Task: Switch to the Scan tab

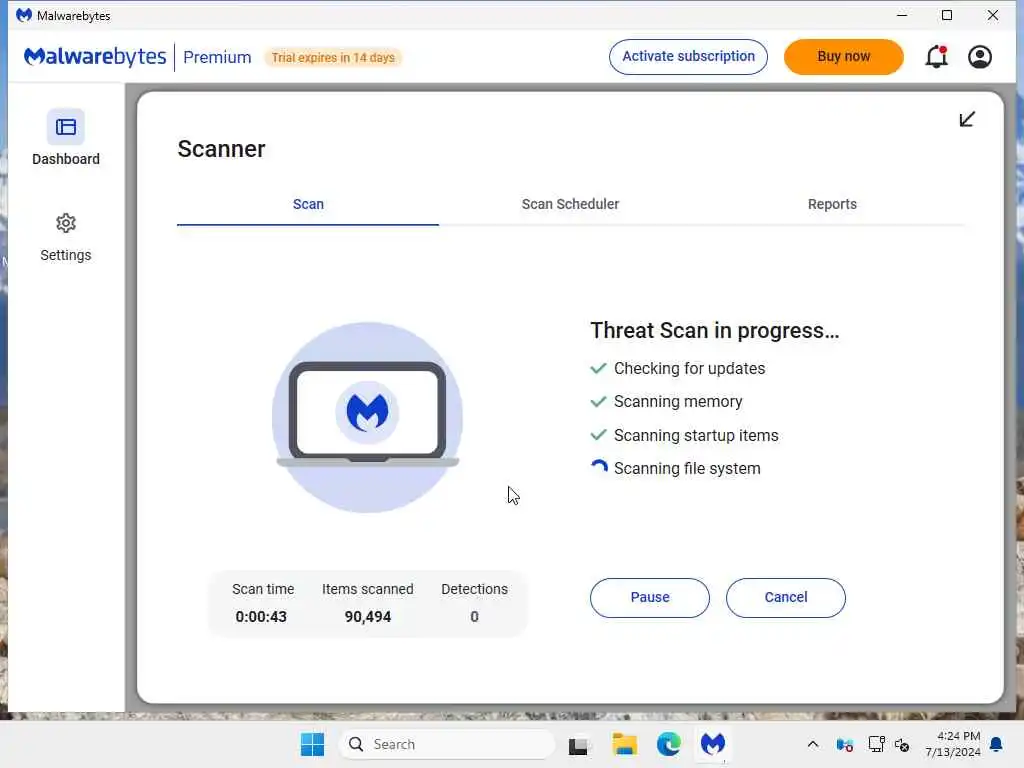Action: pos(308,204)
